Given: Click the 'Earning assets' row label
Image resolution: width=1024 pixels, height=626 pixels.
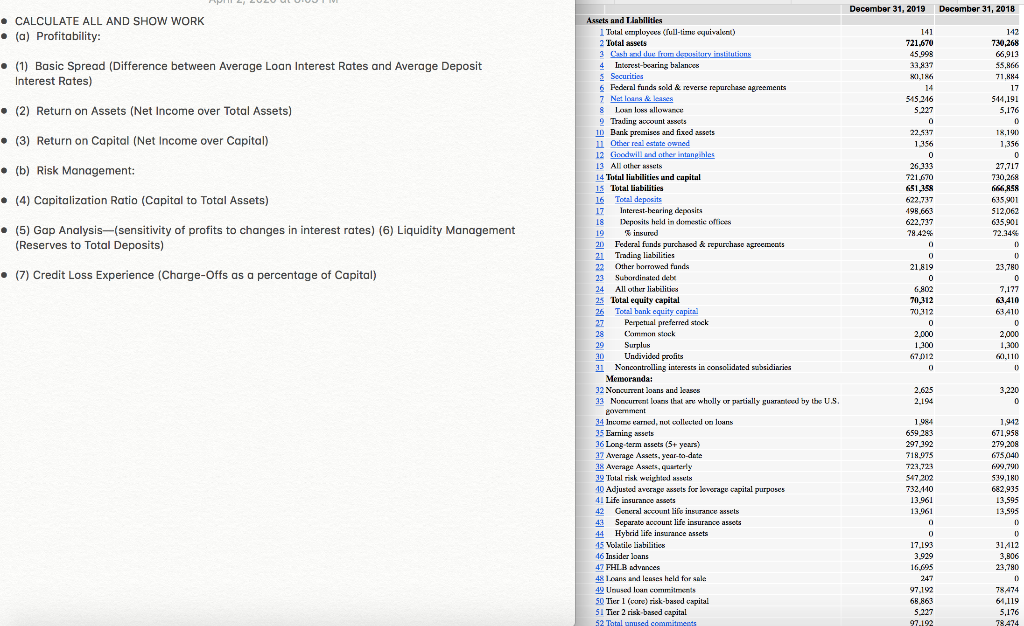Looking at the screenshot, I should [x=630, y=433].
